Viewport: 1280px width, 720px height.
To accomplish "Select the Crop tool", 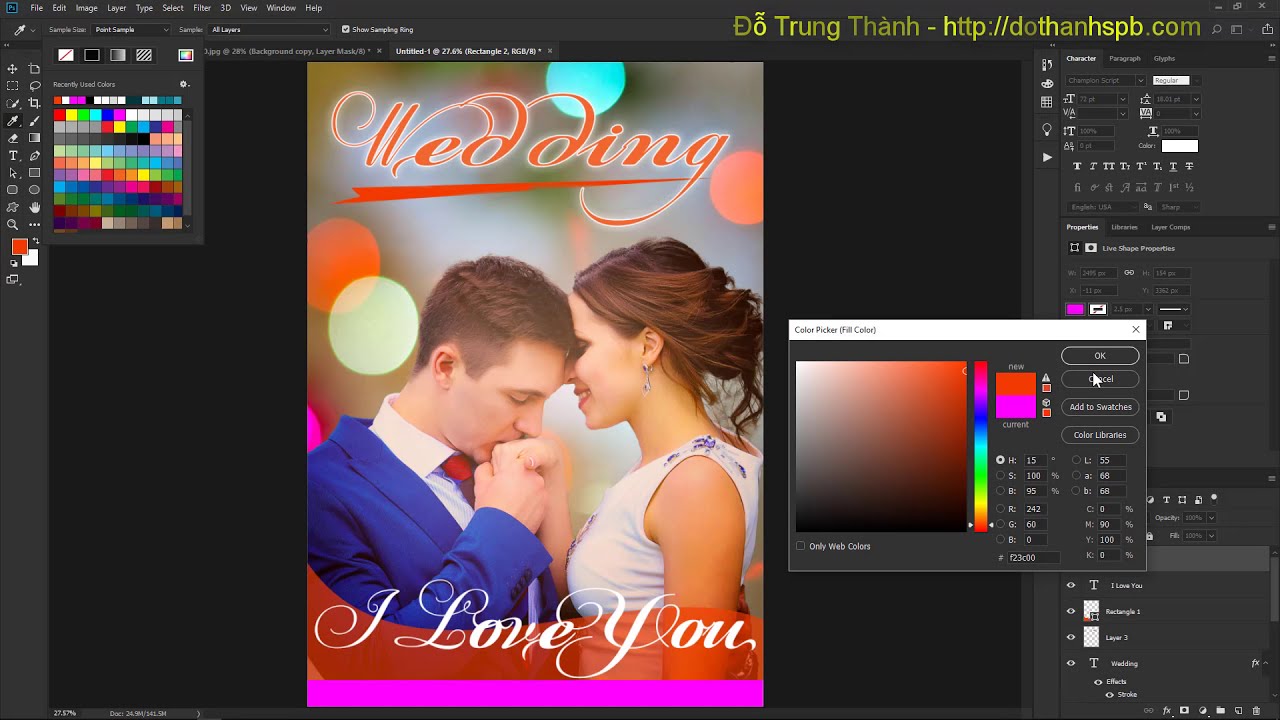I will click(x=35, y=103).
